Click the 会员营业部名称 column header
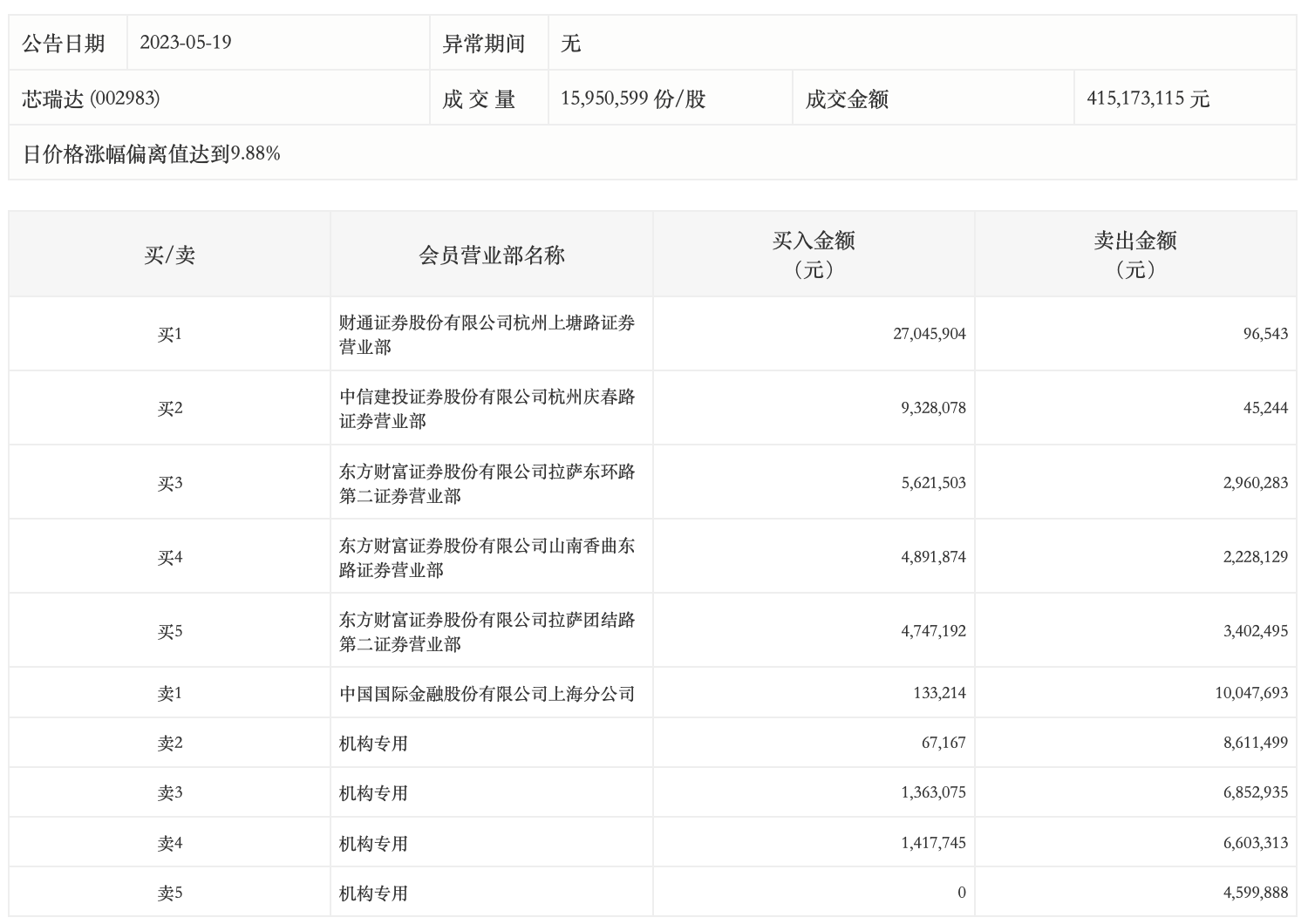 (492, 255)
